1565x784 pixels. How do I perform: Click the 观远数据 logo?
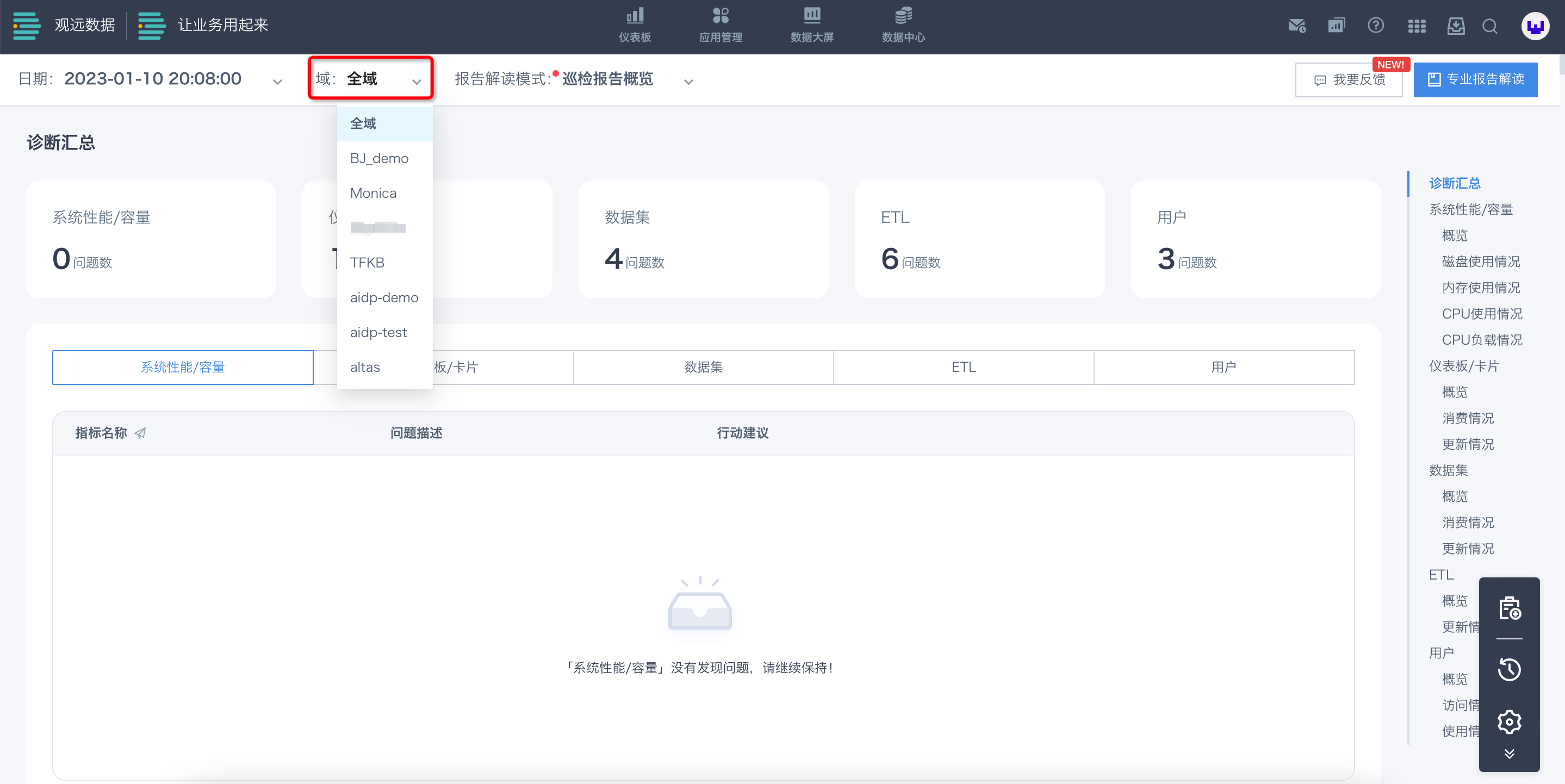click(x=64, y=26)
